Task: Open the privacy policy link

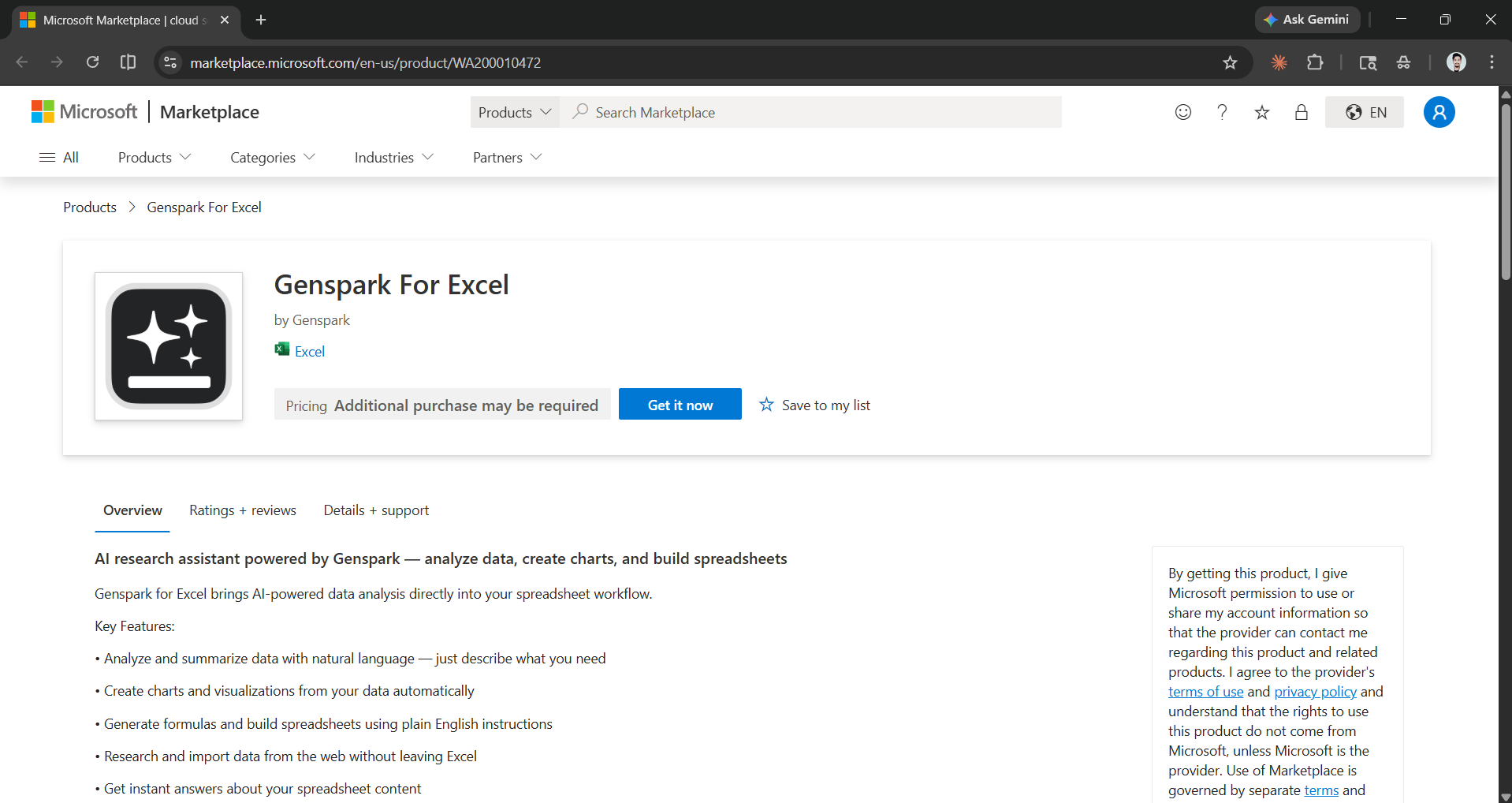Action: [x=1315, y=691]
